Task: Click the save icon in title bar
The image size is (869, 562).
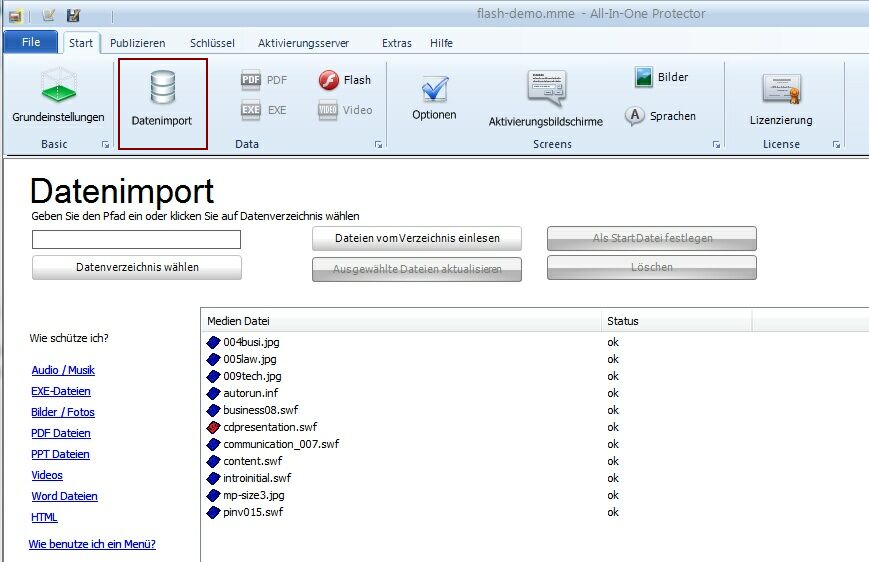Action: [x=73, y=16]
